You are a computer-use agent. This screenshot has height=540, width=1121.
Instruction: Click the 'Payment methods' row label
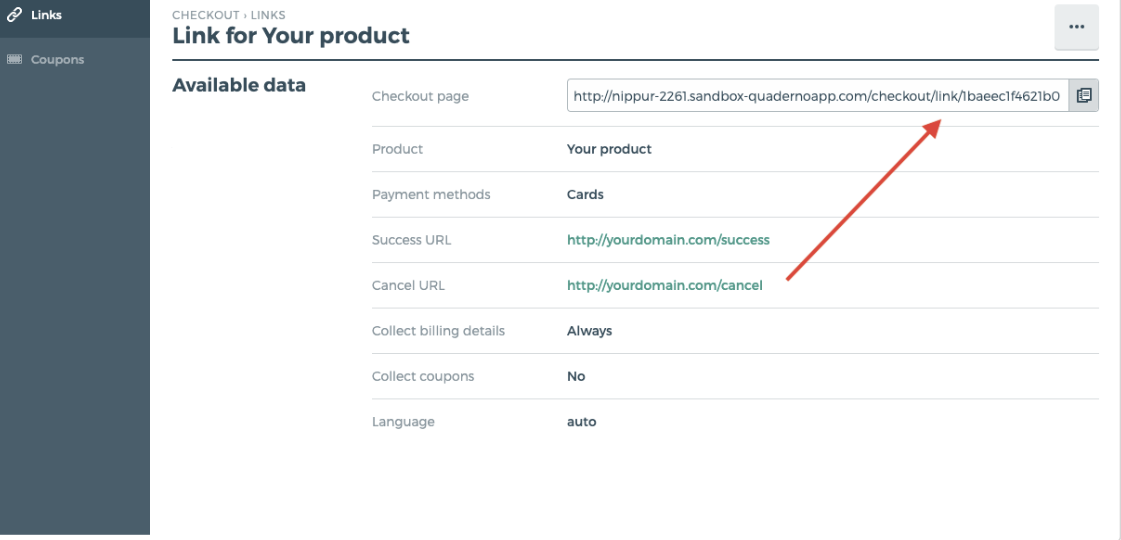(x=431, y=194)
